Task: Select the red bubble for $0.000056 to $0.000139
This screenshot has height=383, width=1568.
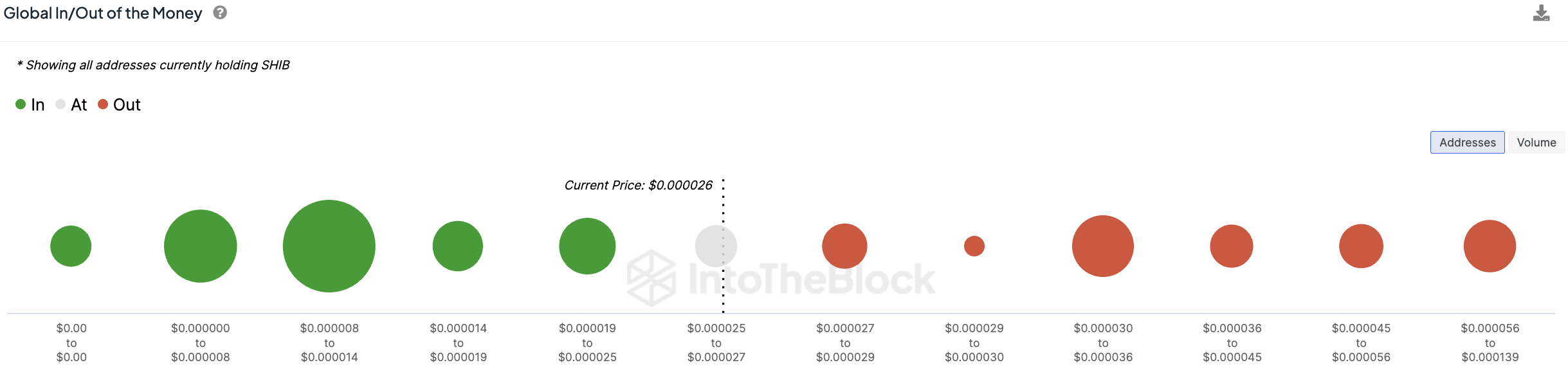Action: coord(1490,246)
